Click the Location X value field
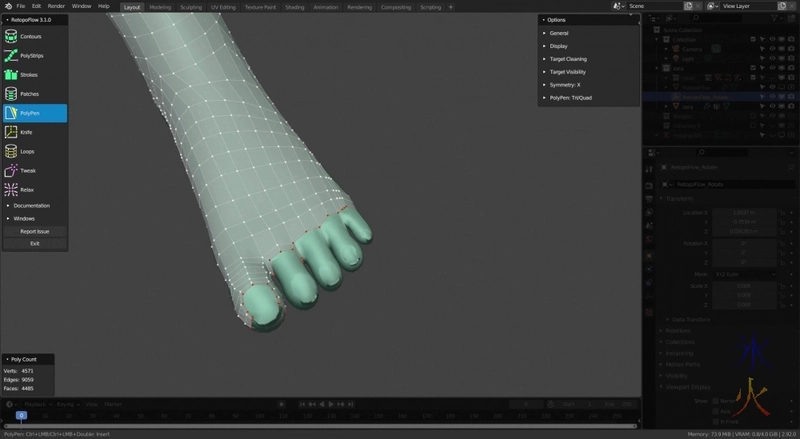Image resolution: width=800 pixels, height=439 pixels. tap(744, 212)
